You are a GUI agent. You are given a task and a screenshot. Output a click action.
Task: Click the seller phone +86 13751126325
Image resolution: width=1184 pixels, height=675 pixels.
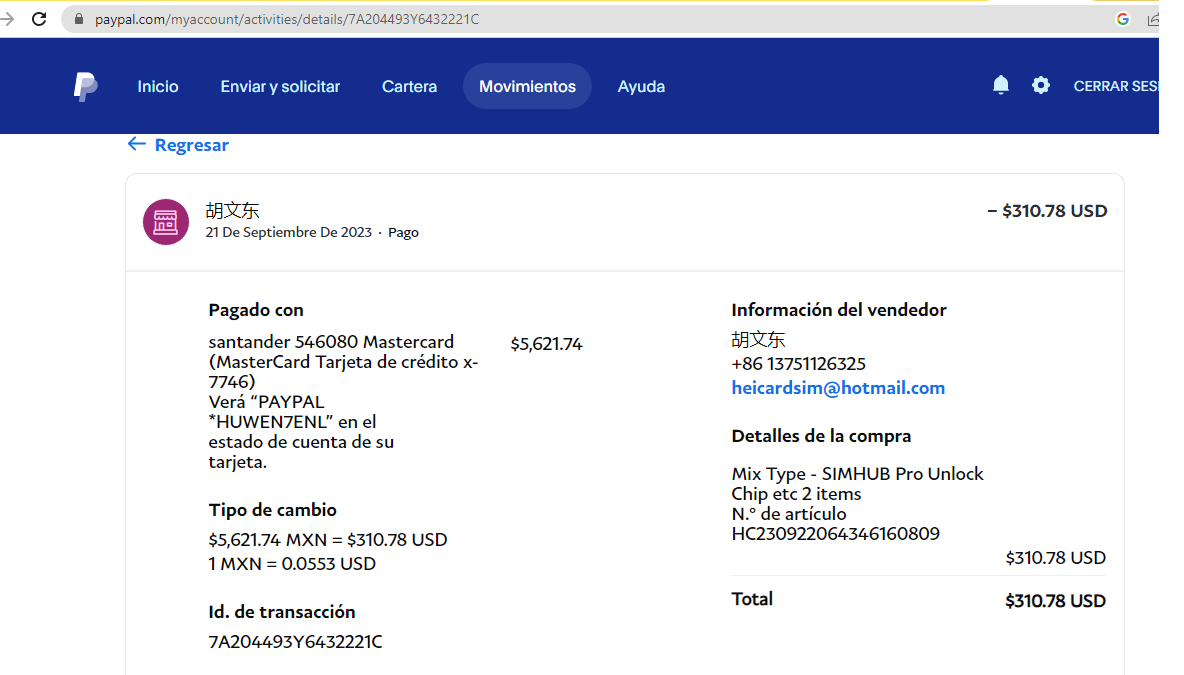click(x=798, y=364)
